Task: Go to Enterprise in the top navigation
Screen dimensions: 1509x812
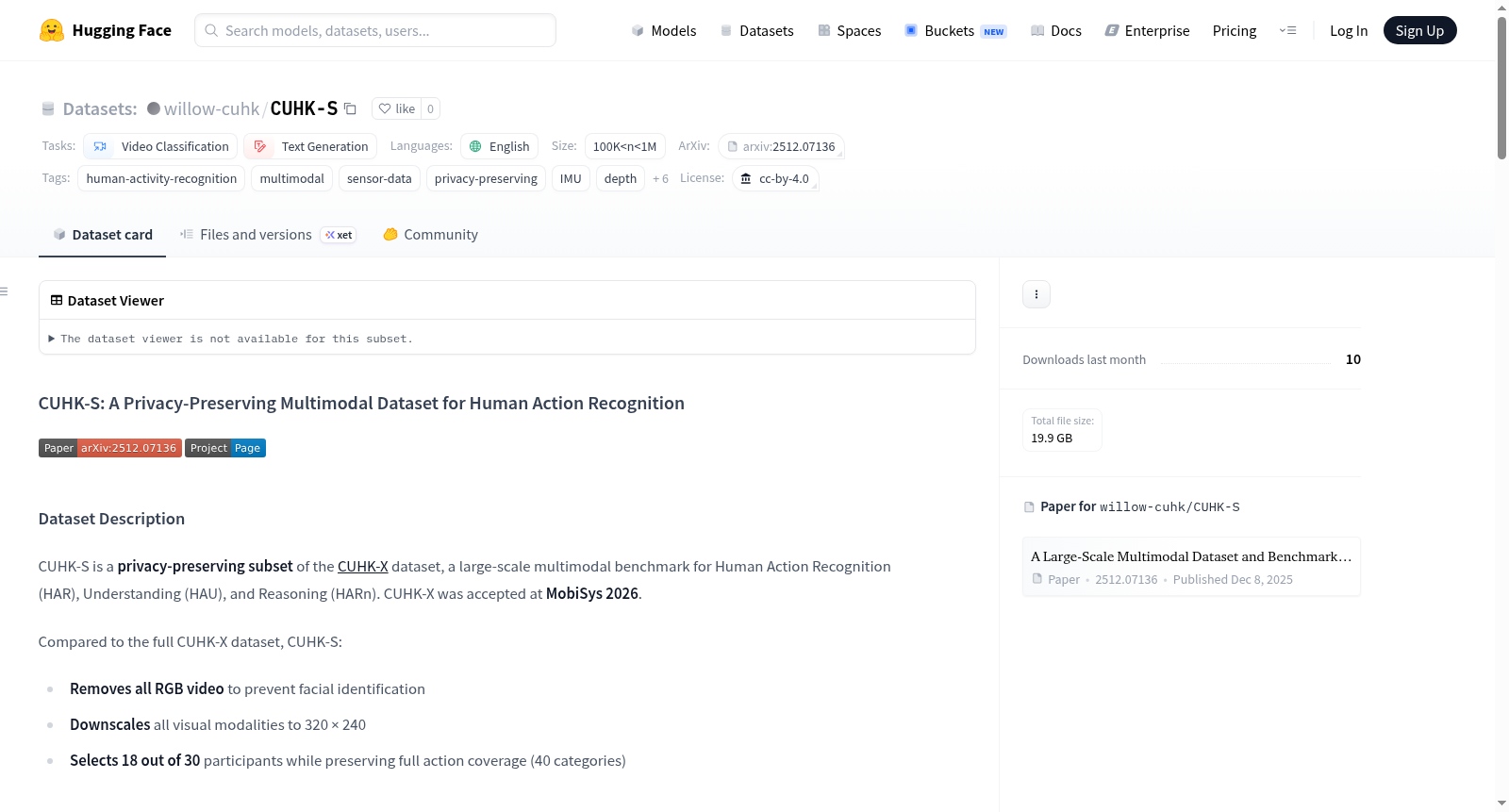Action: point(1148,30)
